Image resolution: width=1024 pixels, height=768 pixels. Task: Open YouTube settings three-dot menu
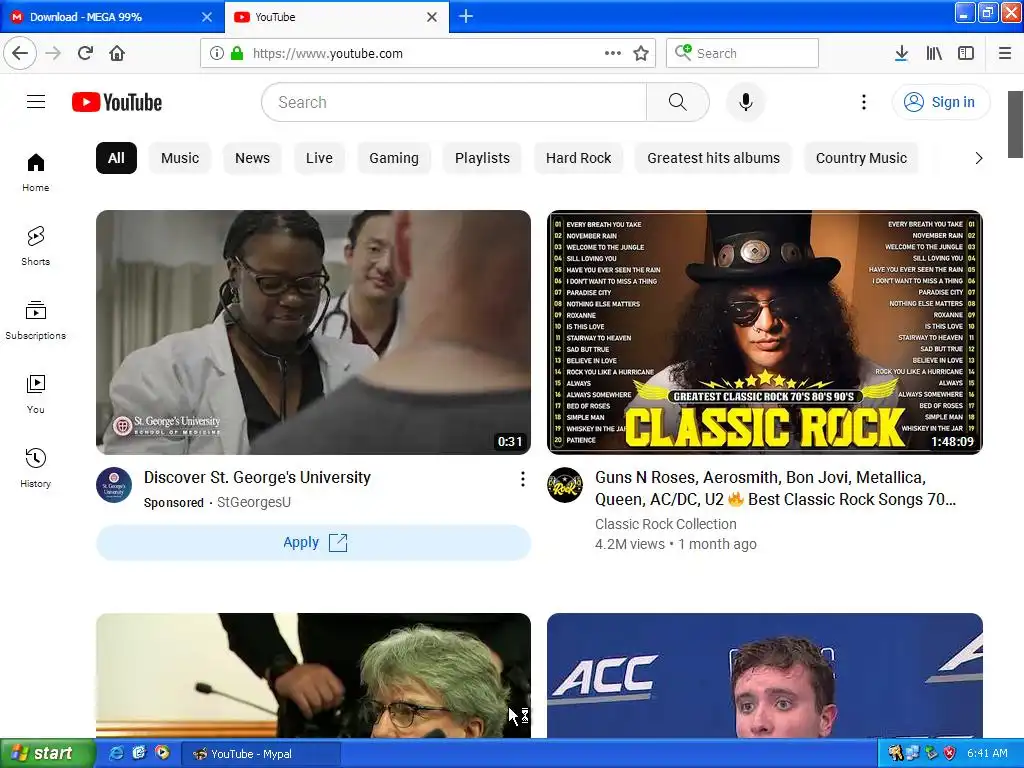[863, 102]
